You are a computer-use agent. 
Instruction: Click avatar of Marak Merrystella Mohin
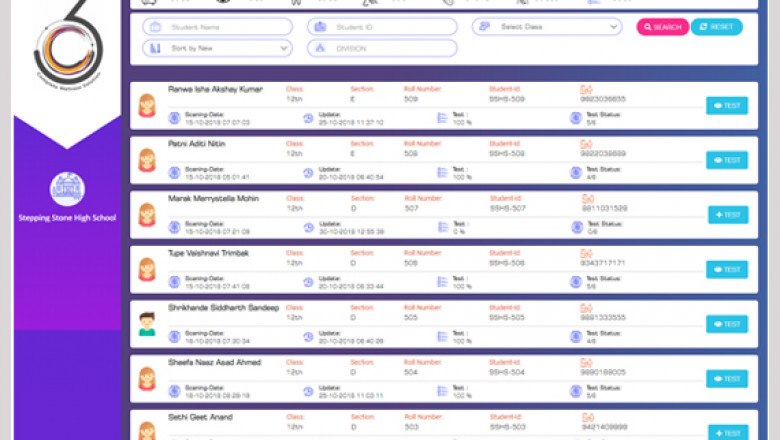pyautogui.click(x=147, y=215)
